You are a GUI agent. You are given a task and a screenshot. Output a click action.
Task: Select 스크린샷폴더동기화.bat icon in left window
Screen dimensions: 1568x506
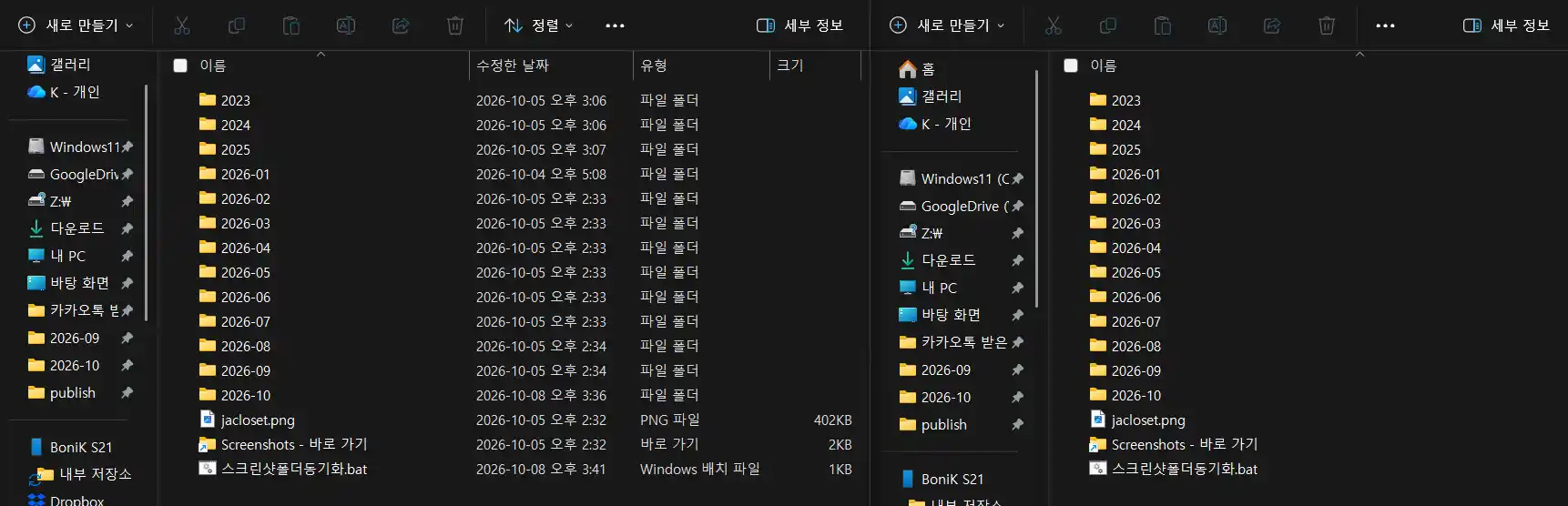[x=208, y=469]
